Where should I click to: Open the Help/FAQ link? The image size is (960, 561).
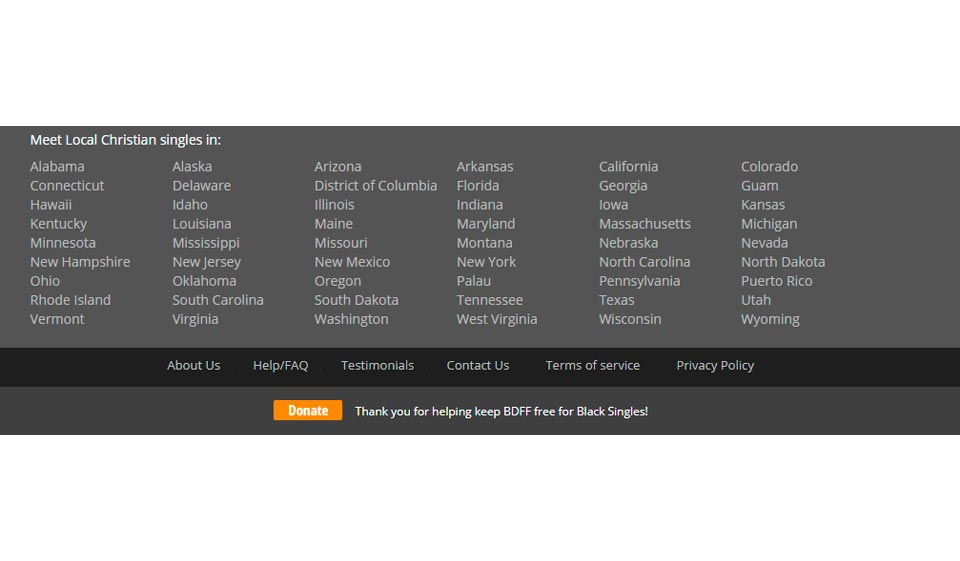pos(280,366)
